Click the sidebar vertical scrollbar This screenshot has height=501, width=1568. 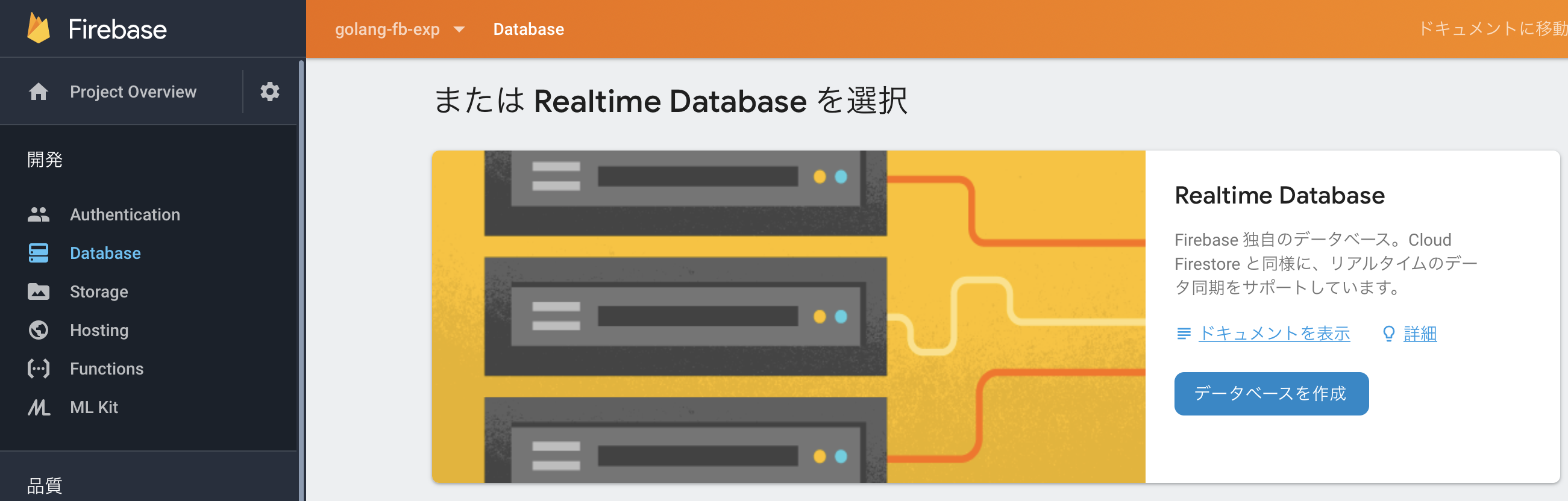click(x=301, y=279)
